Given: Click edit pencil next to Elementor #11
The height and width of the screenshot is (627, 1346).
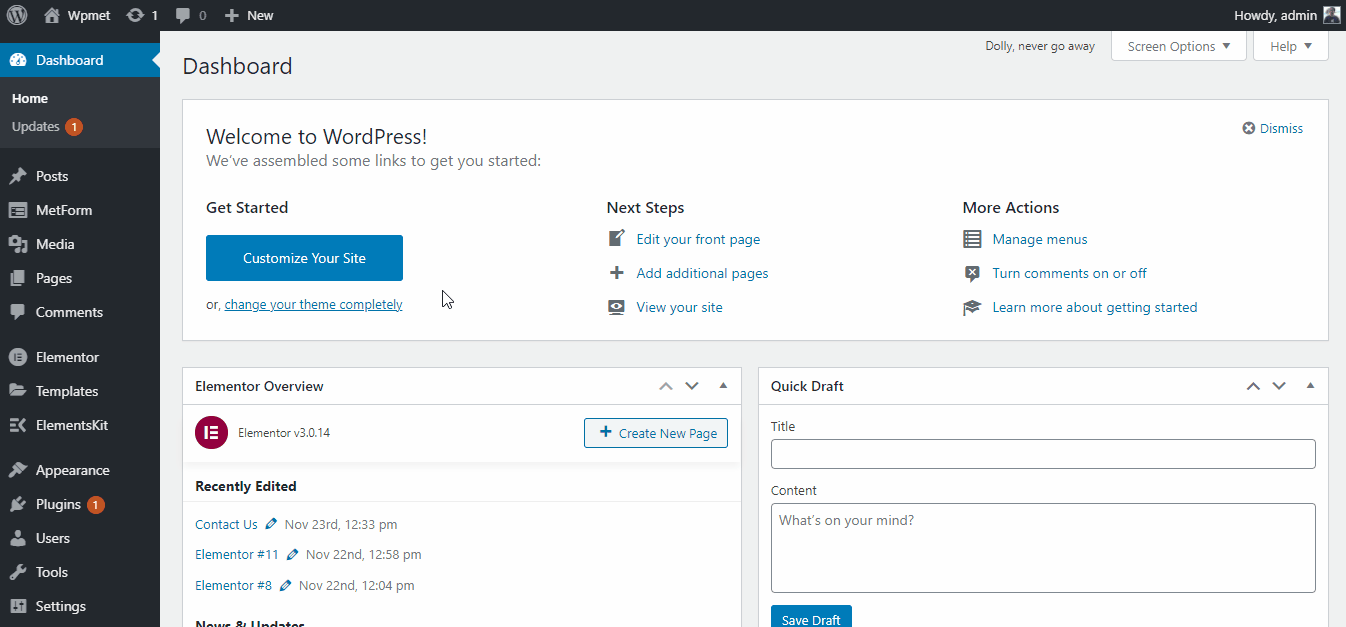Looking at the screenshot, I should point(292,554).
